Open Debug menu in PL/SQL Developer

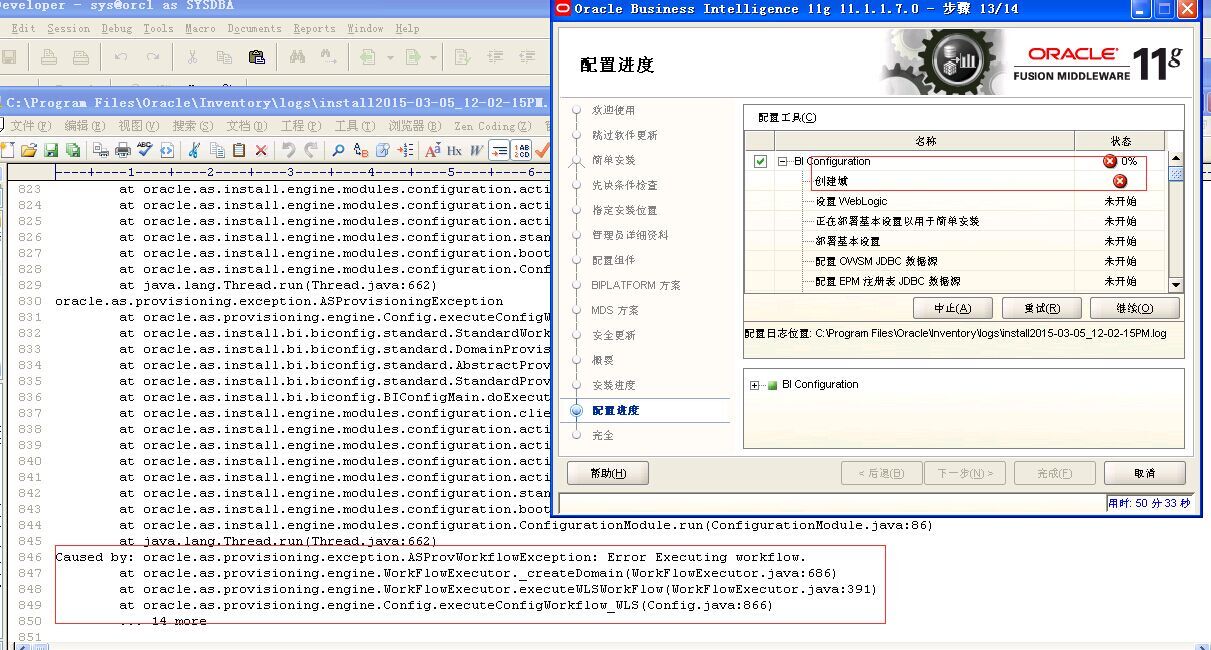[116, 29]
